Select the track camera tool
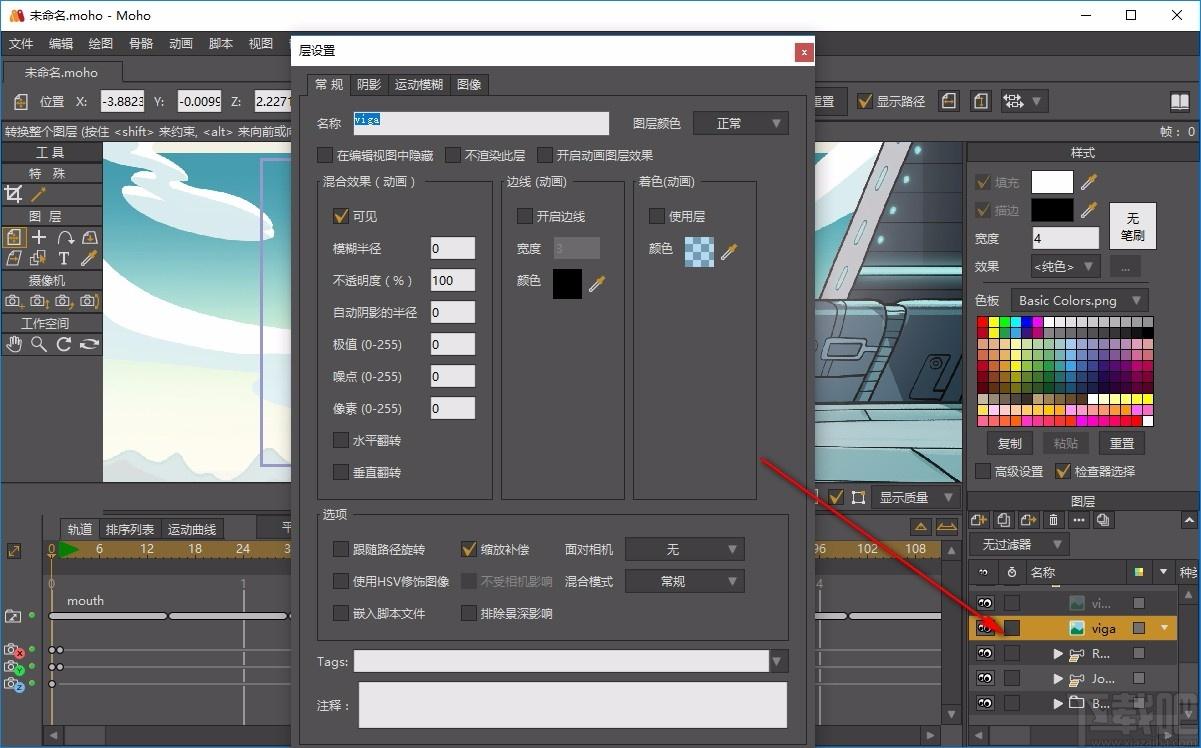This screenshot has height=748, width=1201. pyautogui.click(x=14, y=301)
